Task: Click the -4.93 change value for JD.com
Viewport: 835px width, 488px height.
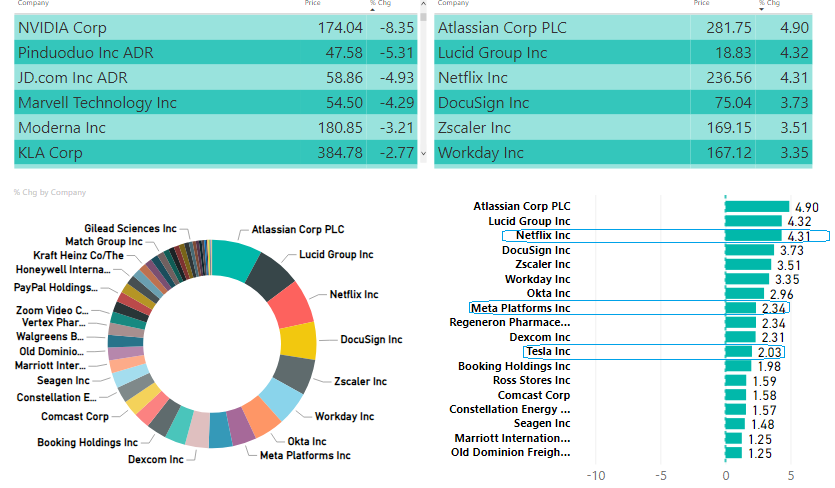Action: (397, 78)
